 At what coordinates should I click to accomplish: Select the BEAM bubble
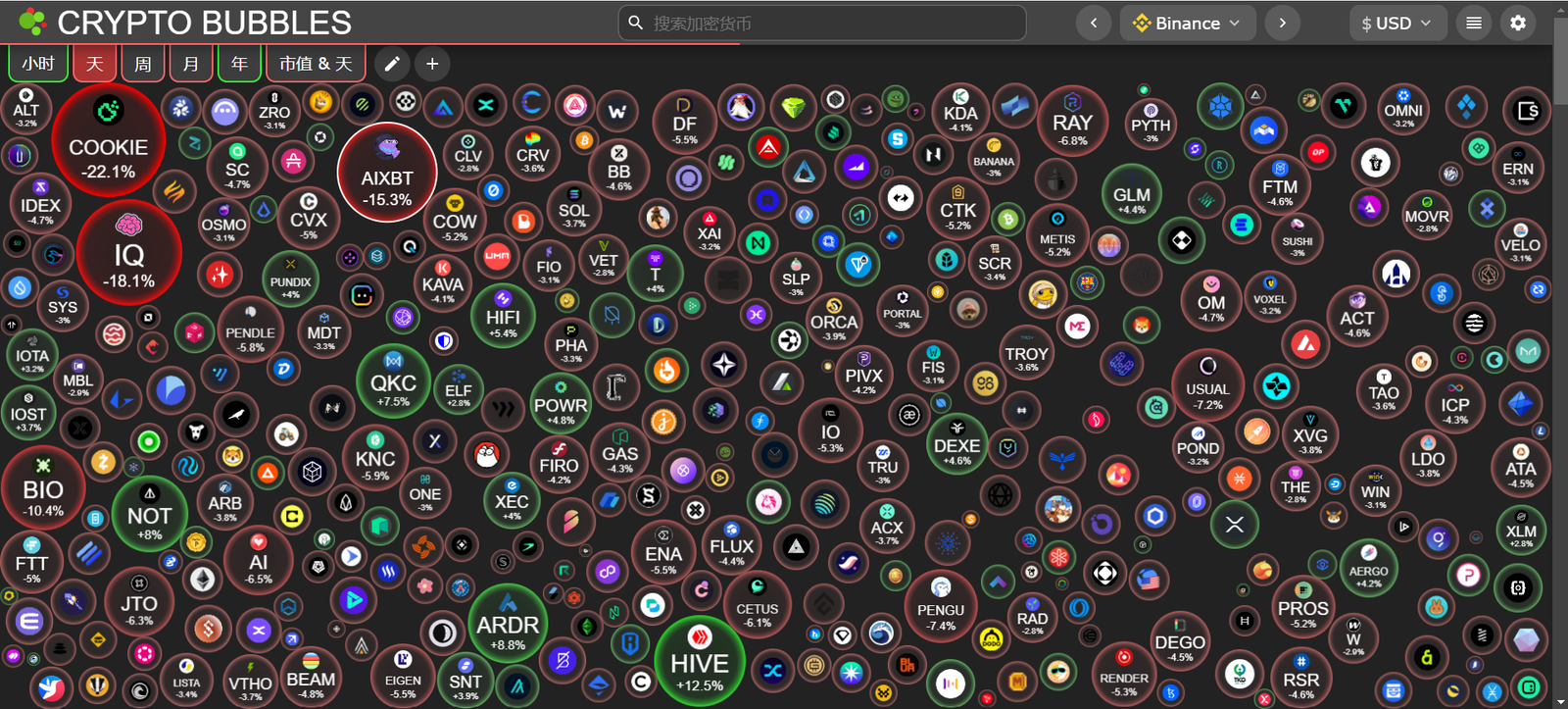(x=311, y=677)
